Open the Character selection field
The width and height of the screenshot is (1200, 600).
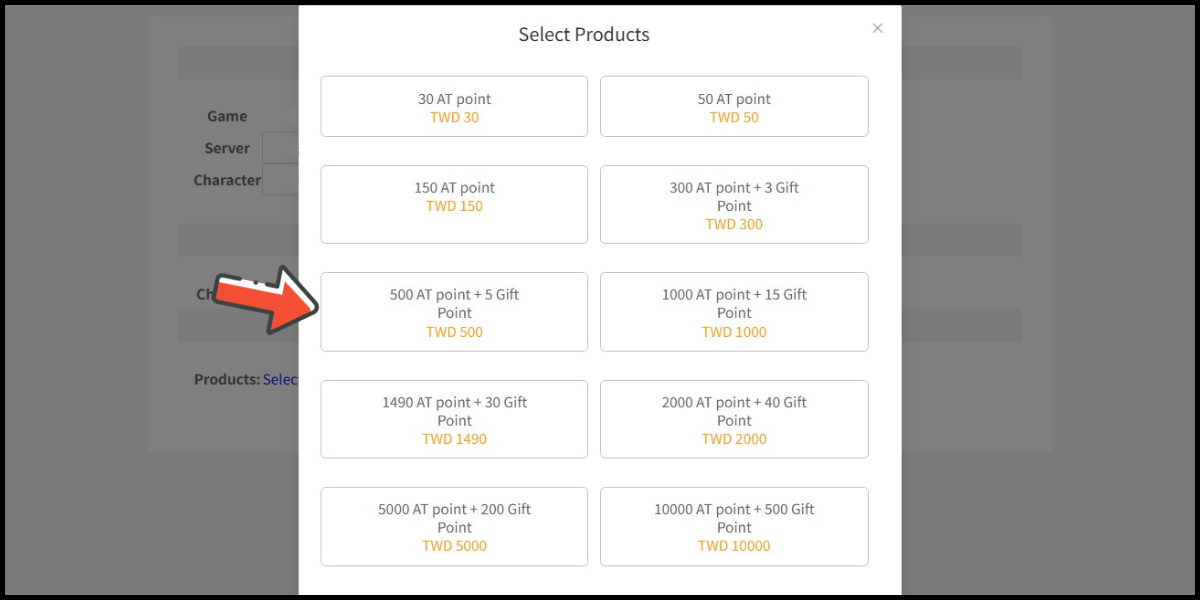click(x=281, y=180)
